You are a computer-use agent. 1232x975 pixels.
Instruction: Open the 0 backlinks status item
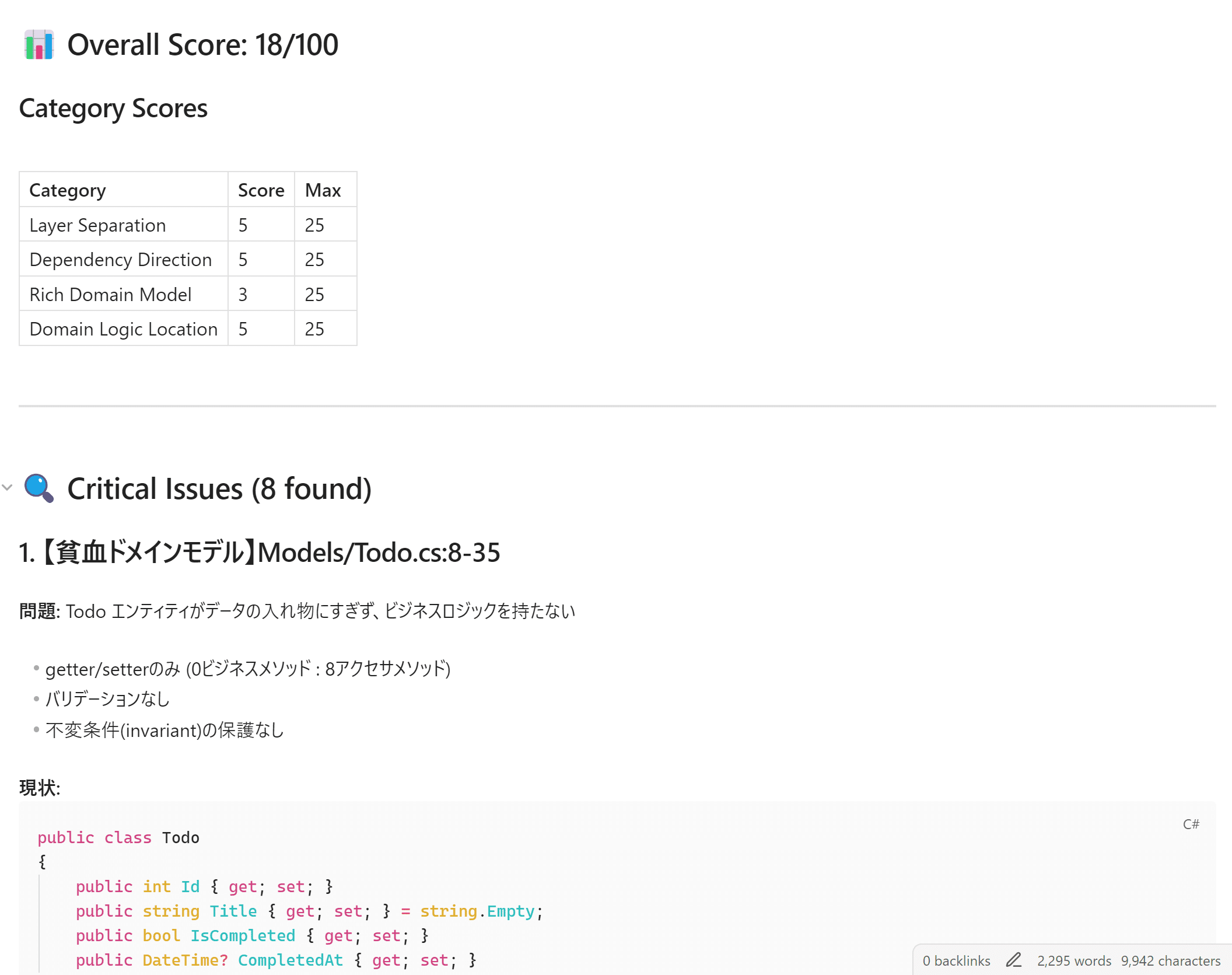[x=956, y=960]
